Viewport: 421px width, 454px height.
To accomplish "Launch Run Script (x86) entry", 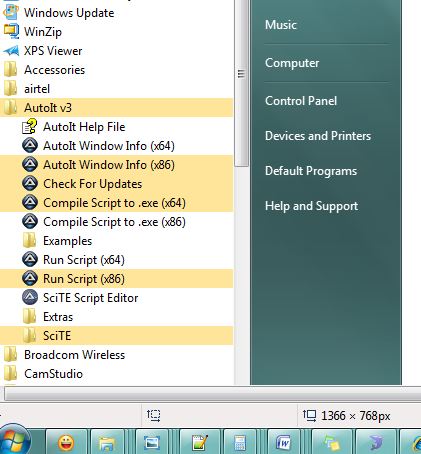I will [116, 279].
